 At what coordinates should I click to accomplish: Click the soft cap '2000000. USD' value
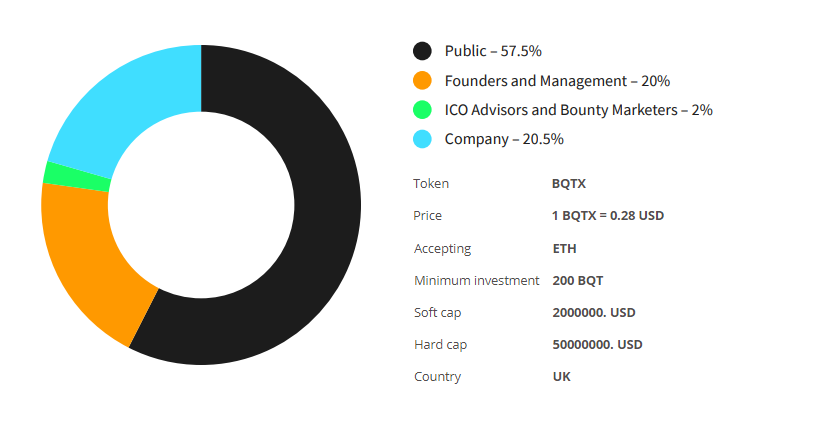click(x=593, y=312)
